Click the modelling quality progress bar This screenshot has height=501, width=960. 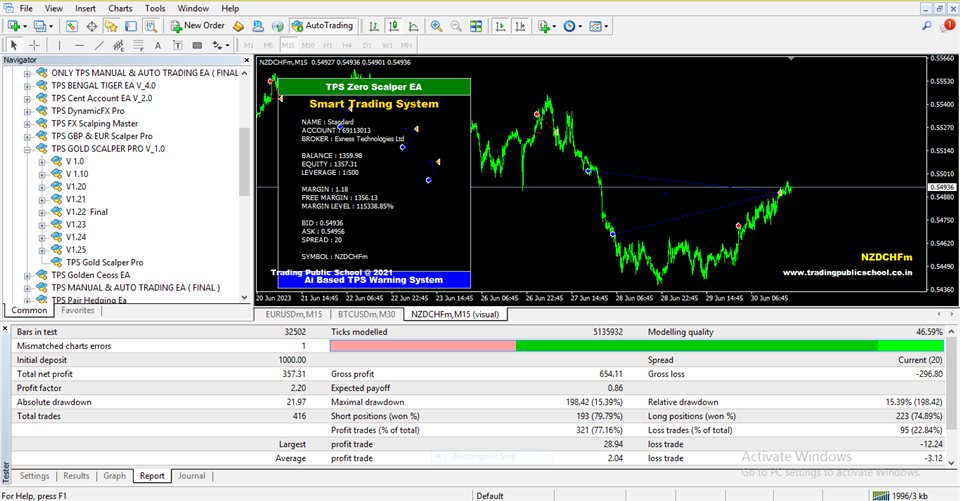pos(637,346)
